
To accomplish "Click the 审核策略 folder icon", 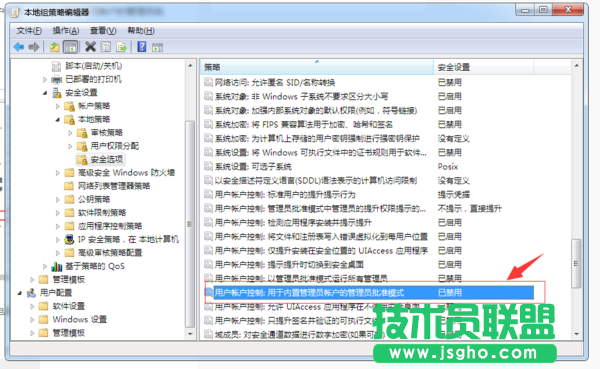I will (82, 133).
